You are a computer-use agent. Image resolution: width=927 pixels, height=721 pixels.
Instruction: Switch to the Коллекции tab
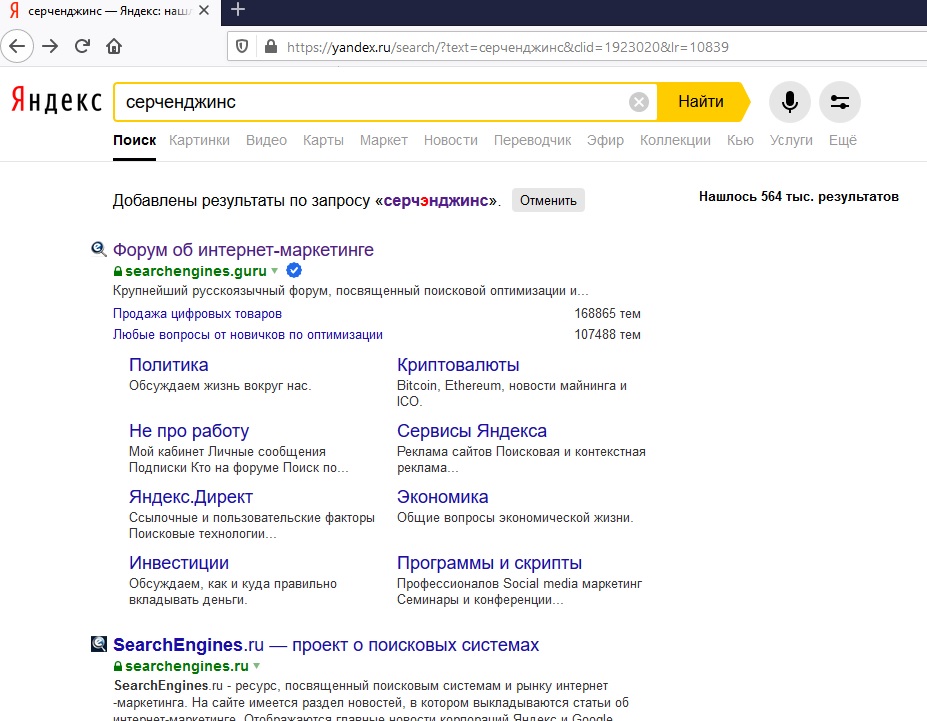coord(675,140)
